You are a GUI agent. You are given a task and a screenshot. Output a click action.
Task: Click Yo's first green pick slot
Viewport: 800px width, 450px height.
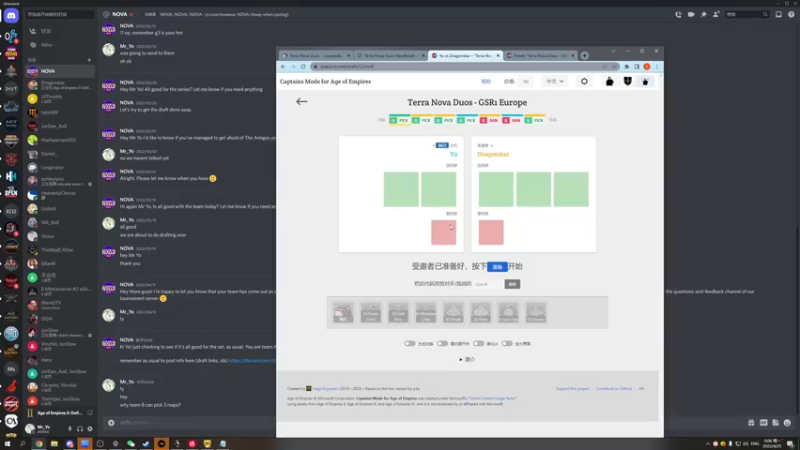[x=401, y=189]
